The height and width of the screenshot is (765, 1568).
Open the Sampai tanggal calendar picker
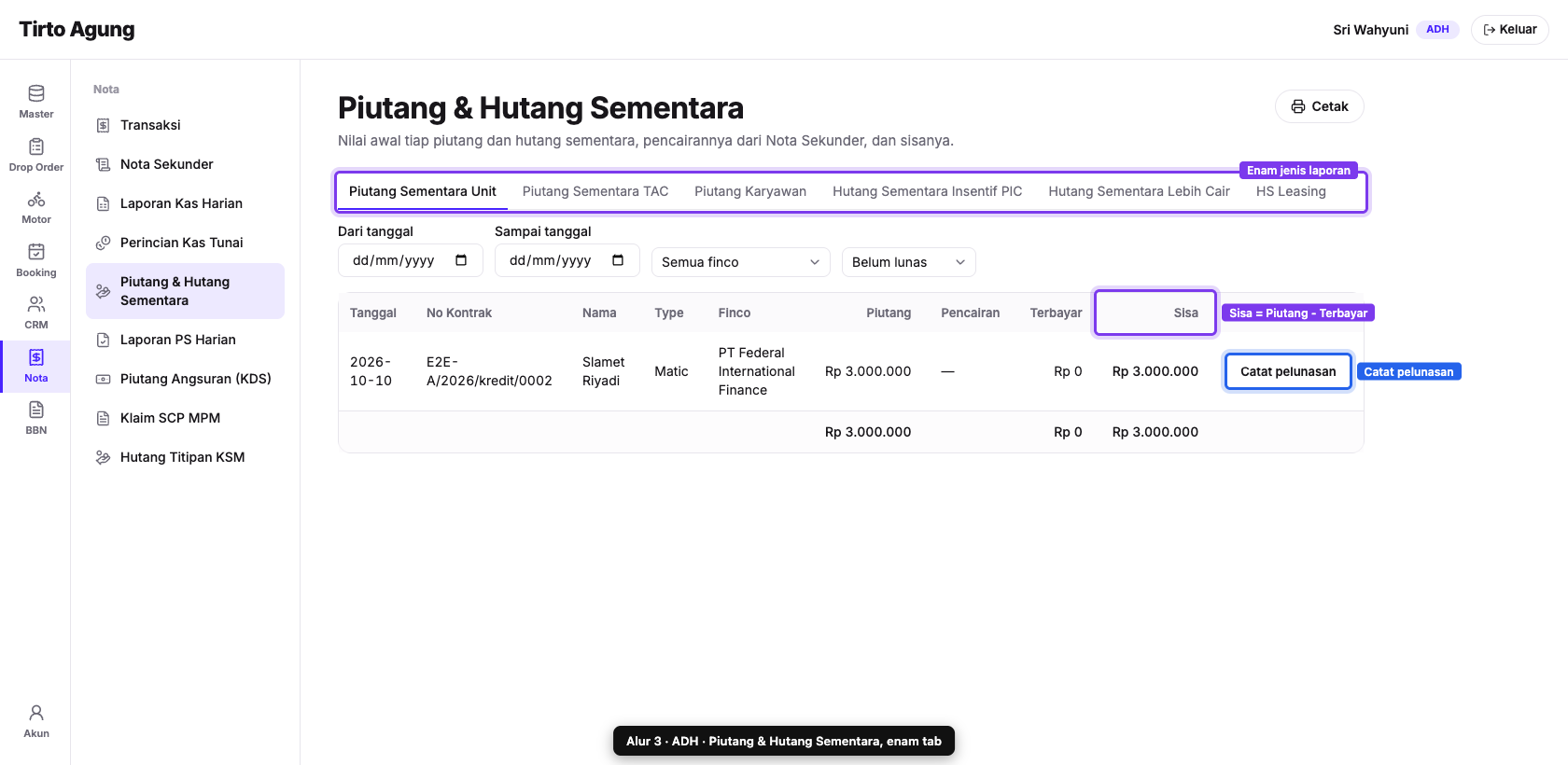coord(618,260)
